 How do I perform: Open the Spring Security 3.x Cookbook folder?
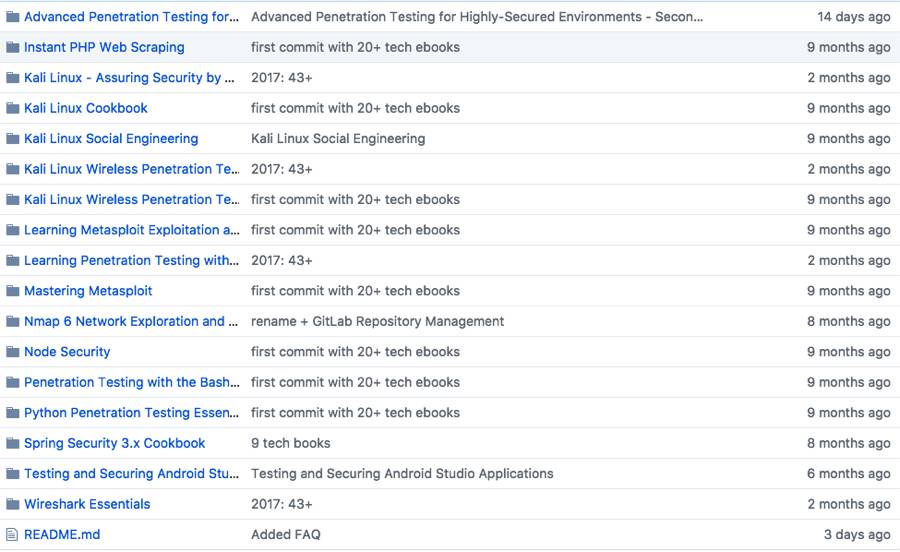coord(115,442)
